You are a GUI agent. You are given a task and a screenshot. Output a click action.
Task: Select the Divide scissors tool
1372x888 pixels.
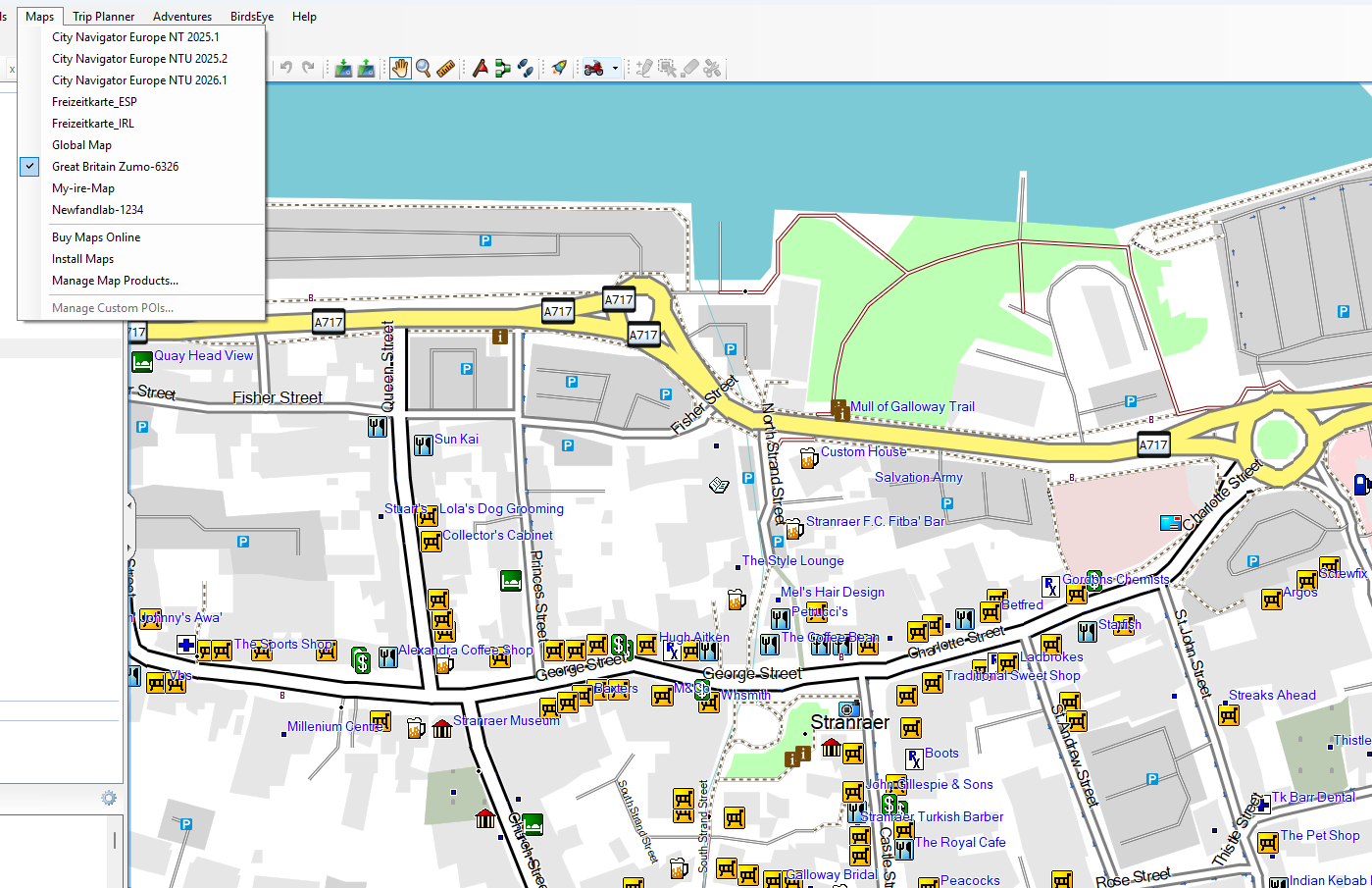[x=712, y=68]
